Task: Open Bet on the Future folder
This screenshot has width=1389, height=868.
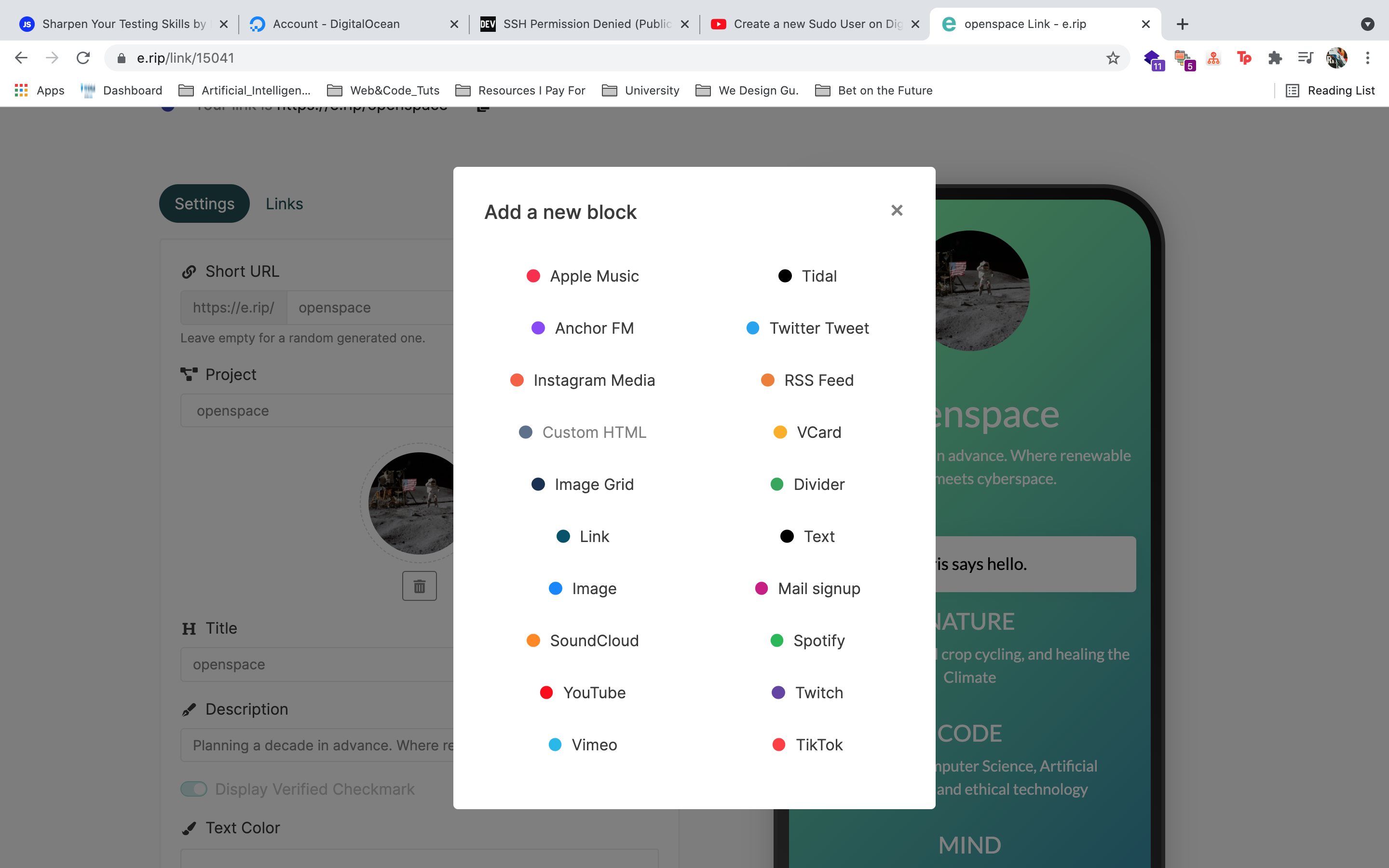Action: pos(873,90)
